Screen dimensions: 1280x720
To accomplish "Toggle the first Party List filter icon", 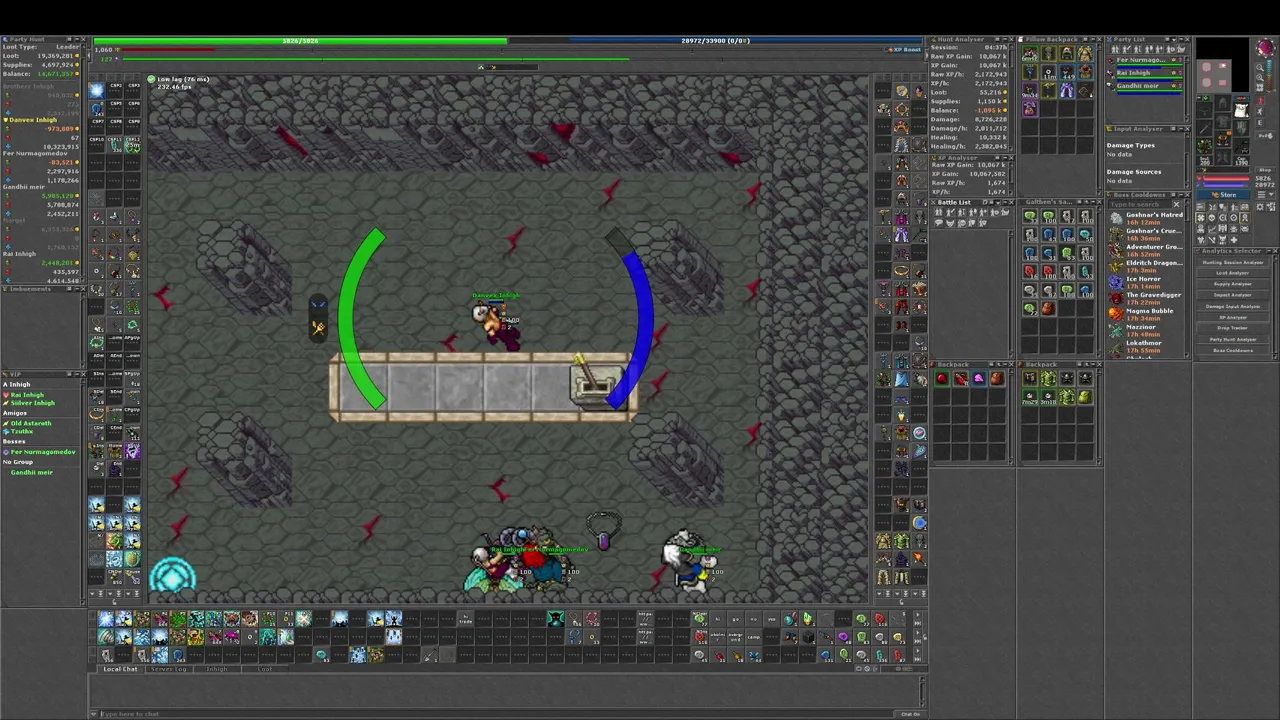I will coord(1113,50).
